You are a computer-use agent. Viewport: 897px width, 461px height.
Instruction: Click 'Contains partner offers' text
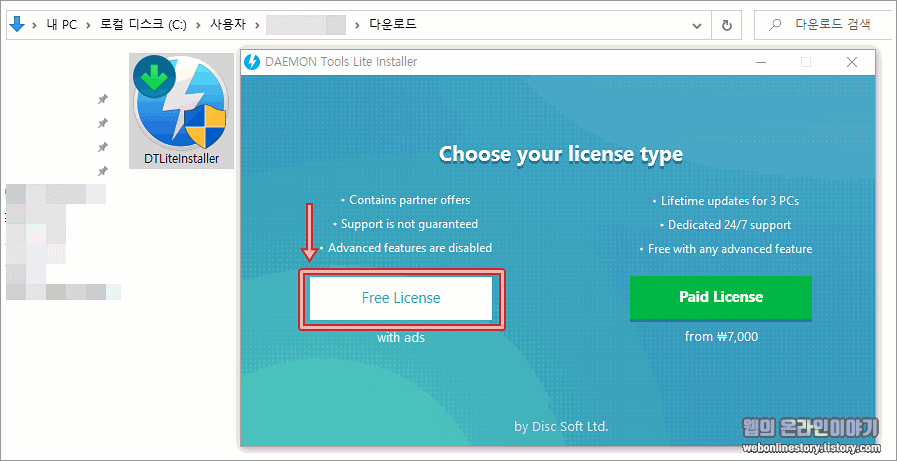click(x=410, y=200)
